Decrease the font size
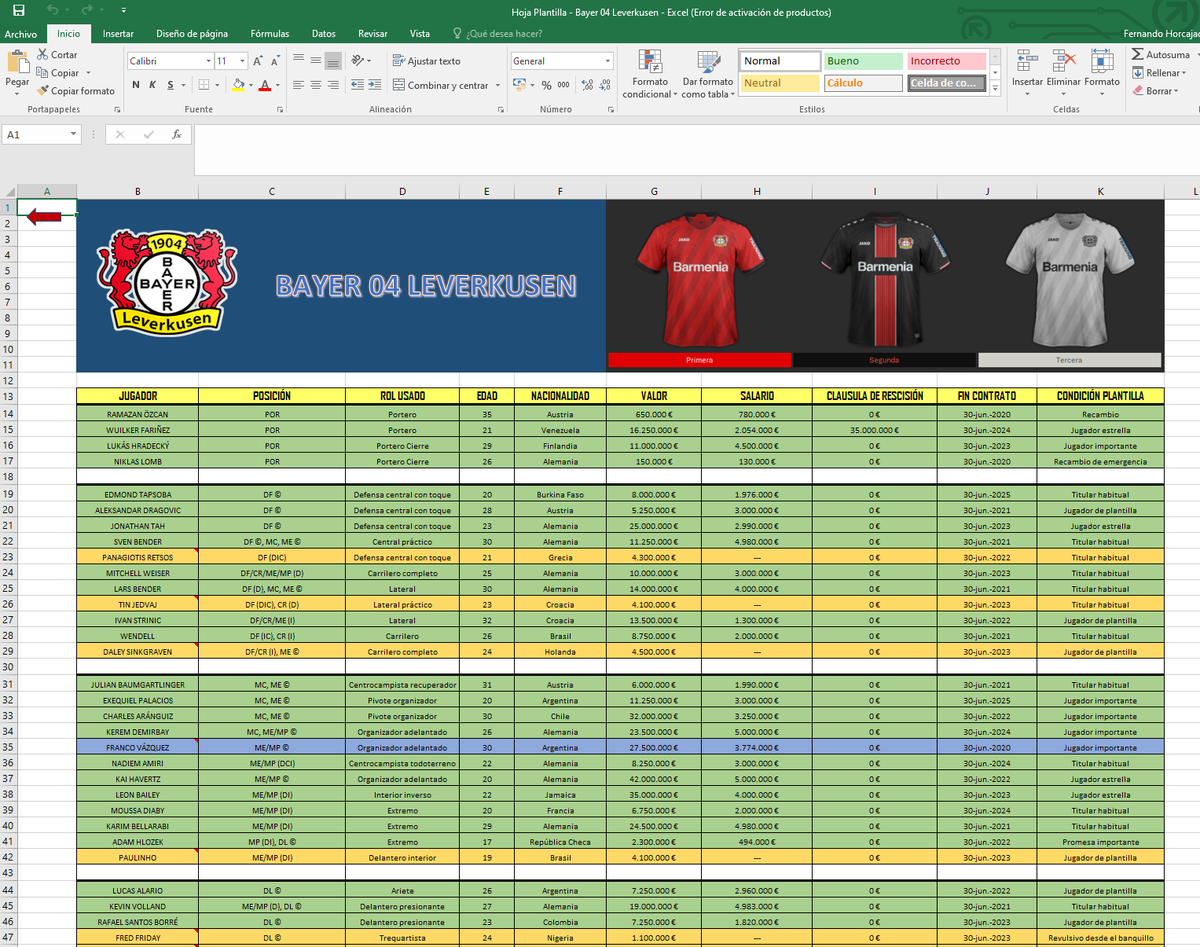Viewport: 1200px width, 947px height. coord(275,61)
